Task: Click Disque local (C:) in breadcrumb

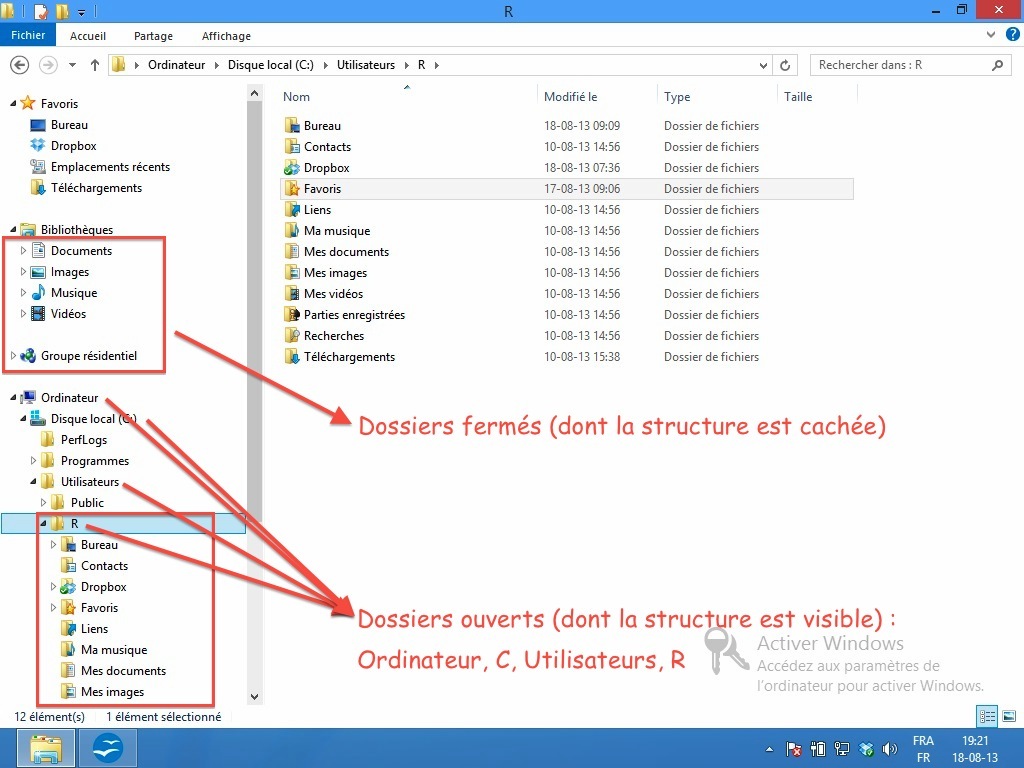Action: click(x=270, y=65)
